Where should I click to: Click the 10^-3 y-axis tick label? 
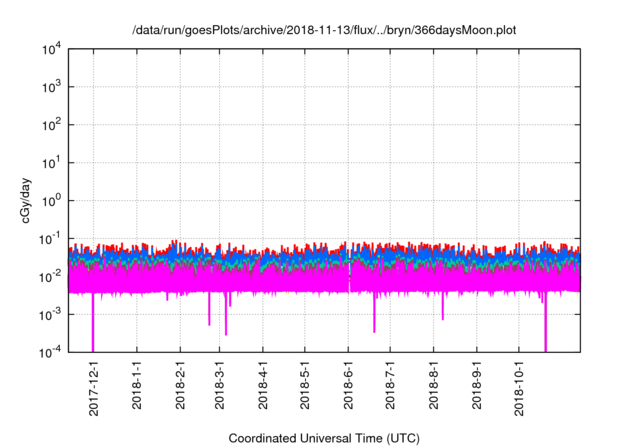coord(50,314)
